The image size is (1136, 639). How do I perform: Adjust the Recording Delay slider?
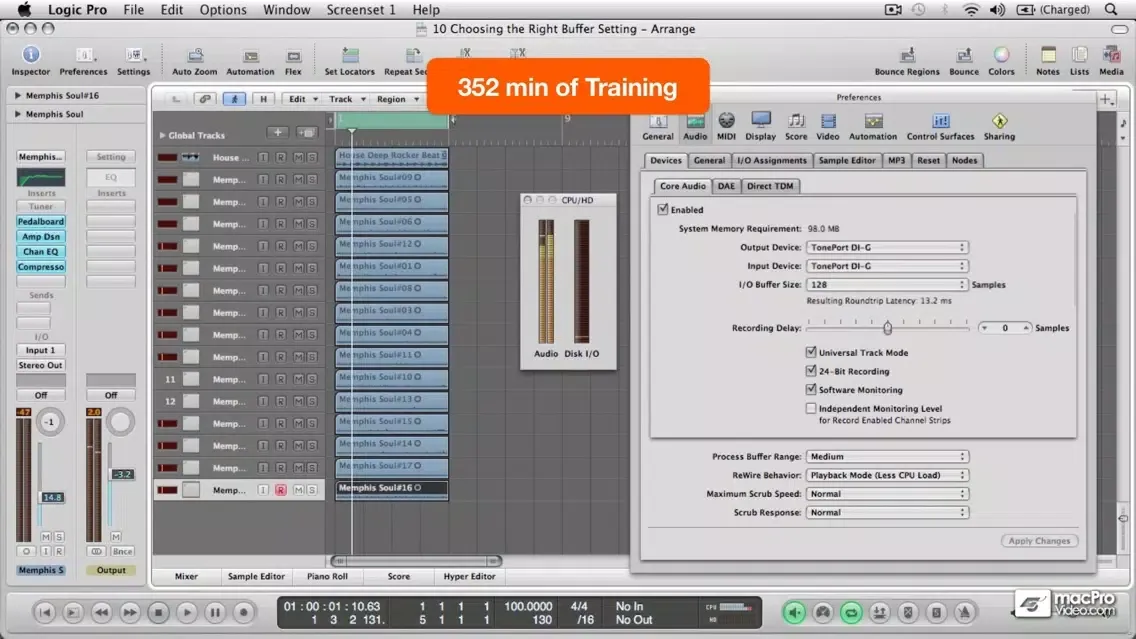coord(887,327)
